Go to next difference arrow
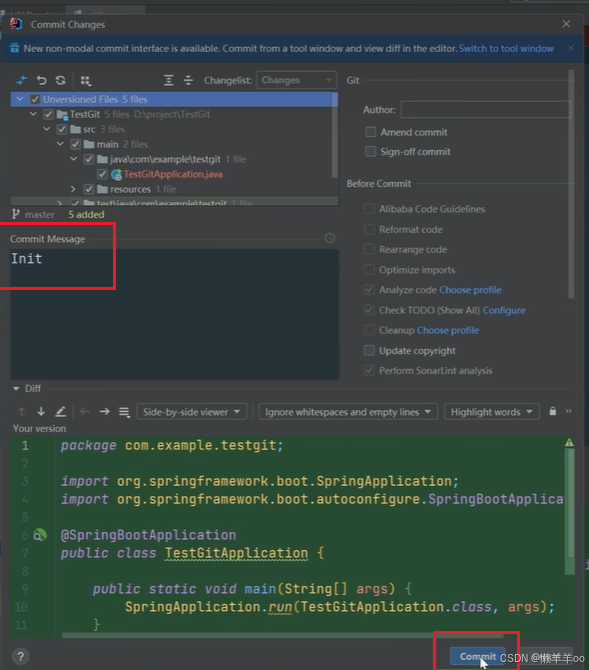Viewport: 589px width, 670px height. coord(41,411)
